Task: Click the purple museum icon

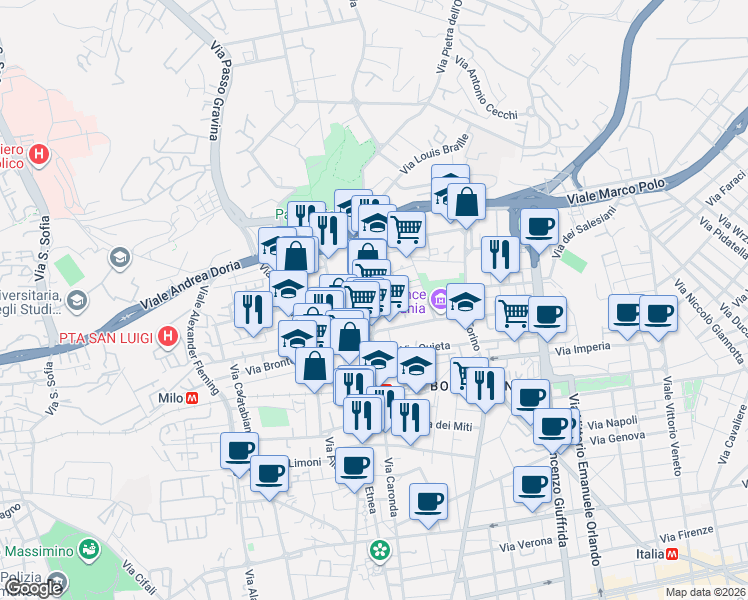Action: 439,299
